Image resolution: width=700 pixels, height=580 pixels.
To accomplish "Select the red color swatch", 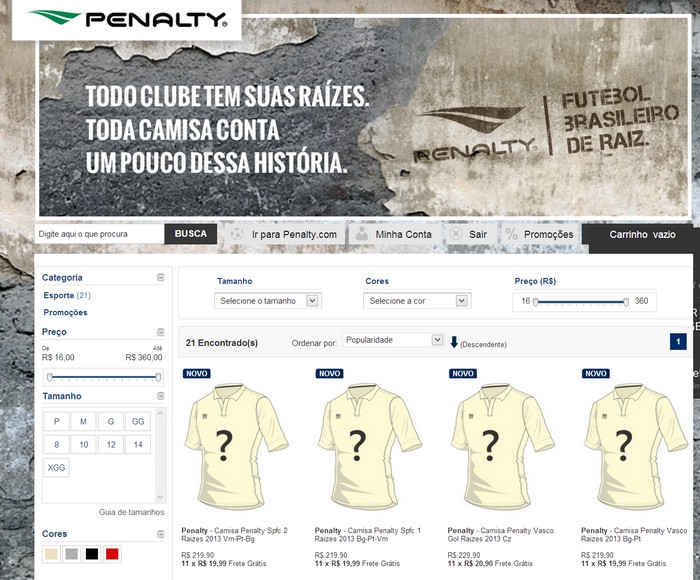I will pos(112,554).
